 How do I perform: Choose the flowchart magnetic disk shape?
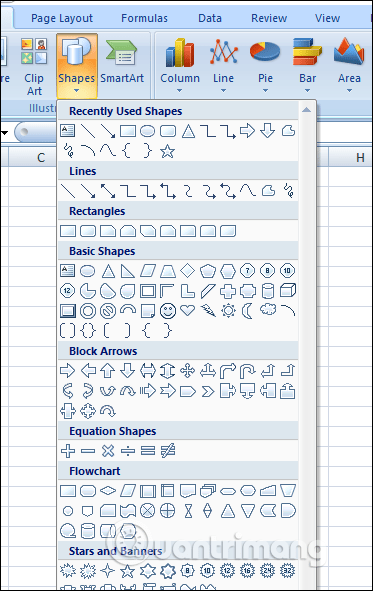[x=88, y=531]
